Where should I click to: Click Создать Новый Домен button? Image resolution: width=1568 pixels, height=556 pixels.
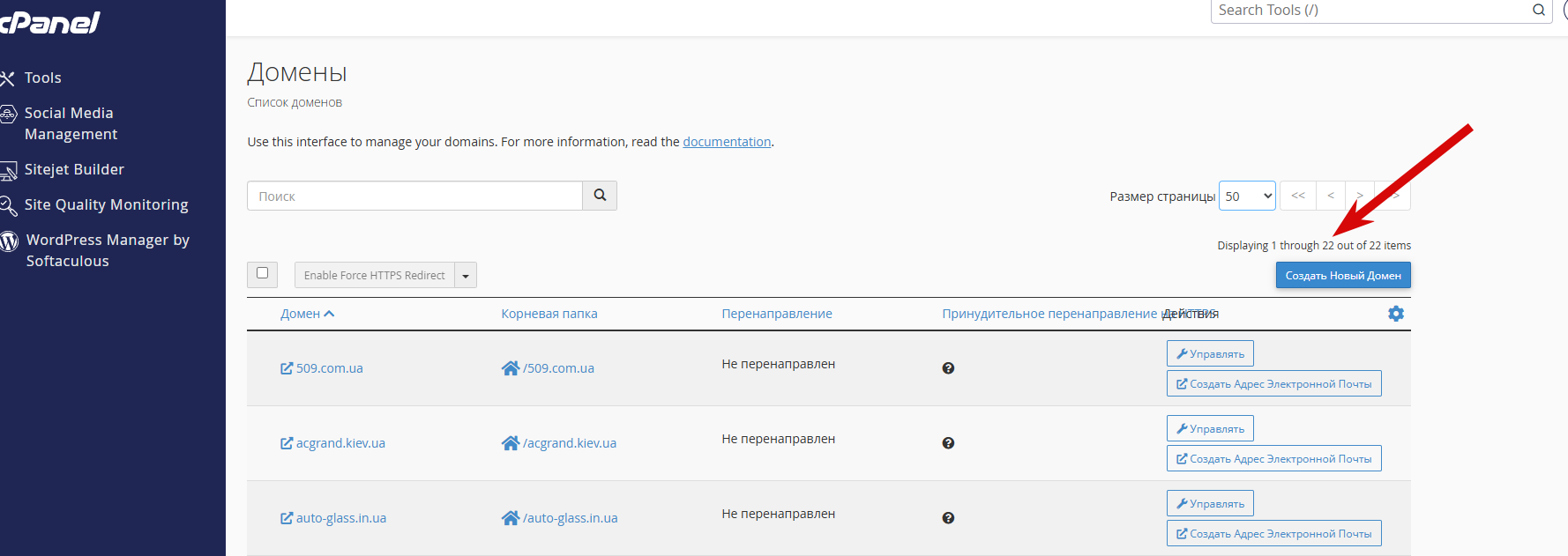click(x=1343, y=275)
